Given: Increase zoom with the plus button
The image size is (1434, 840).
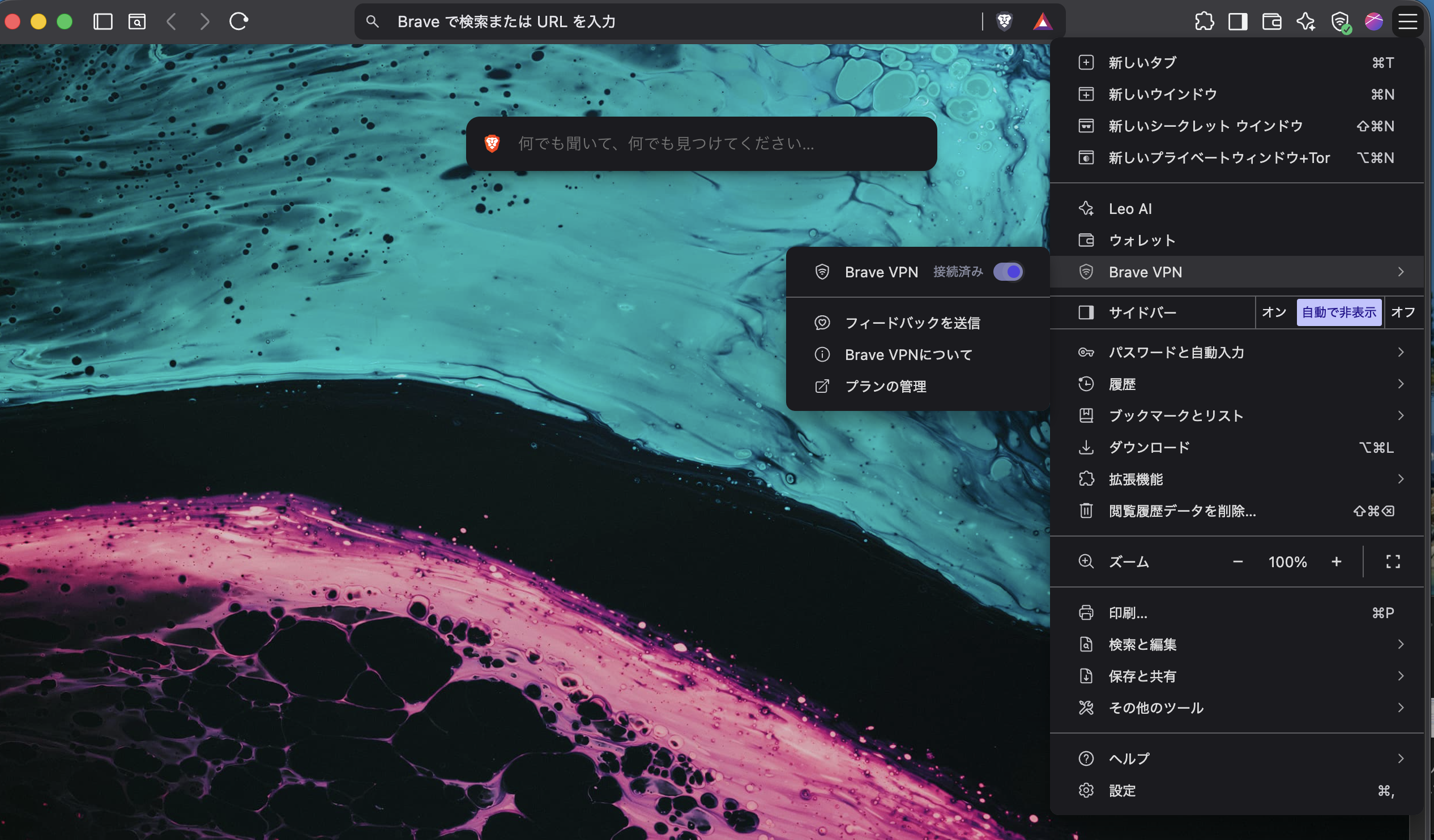Looking at the screenshot, I should pos(1337,562).
